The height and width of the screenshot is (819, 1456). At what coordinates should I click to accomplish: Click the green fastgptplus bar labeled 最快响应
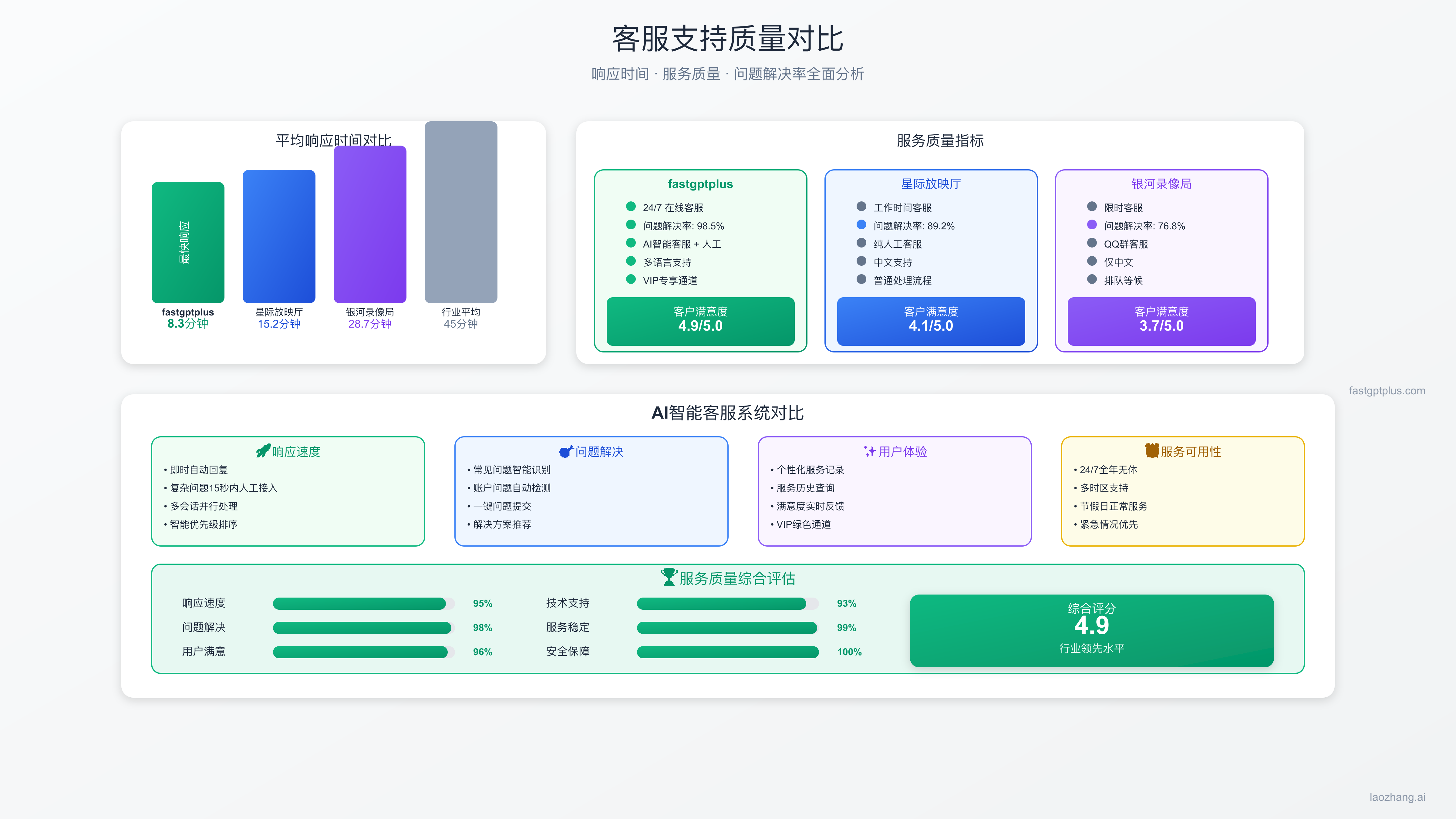click(188, 242)
